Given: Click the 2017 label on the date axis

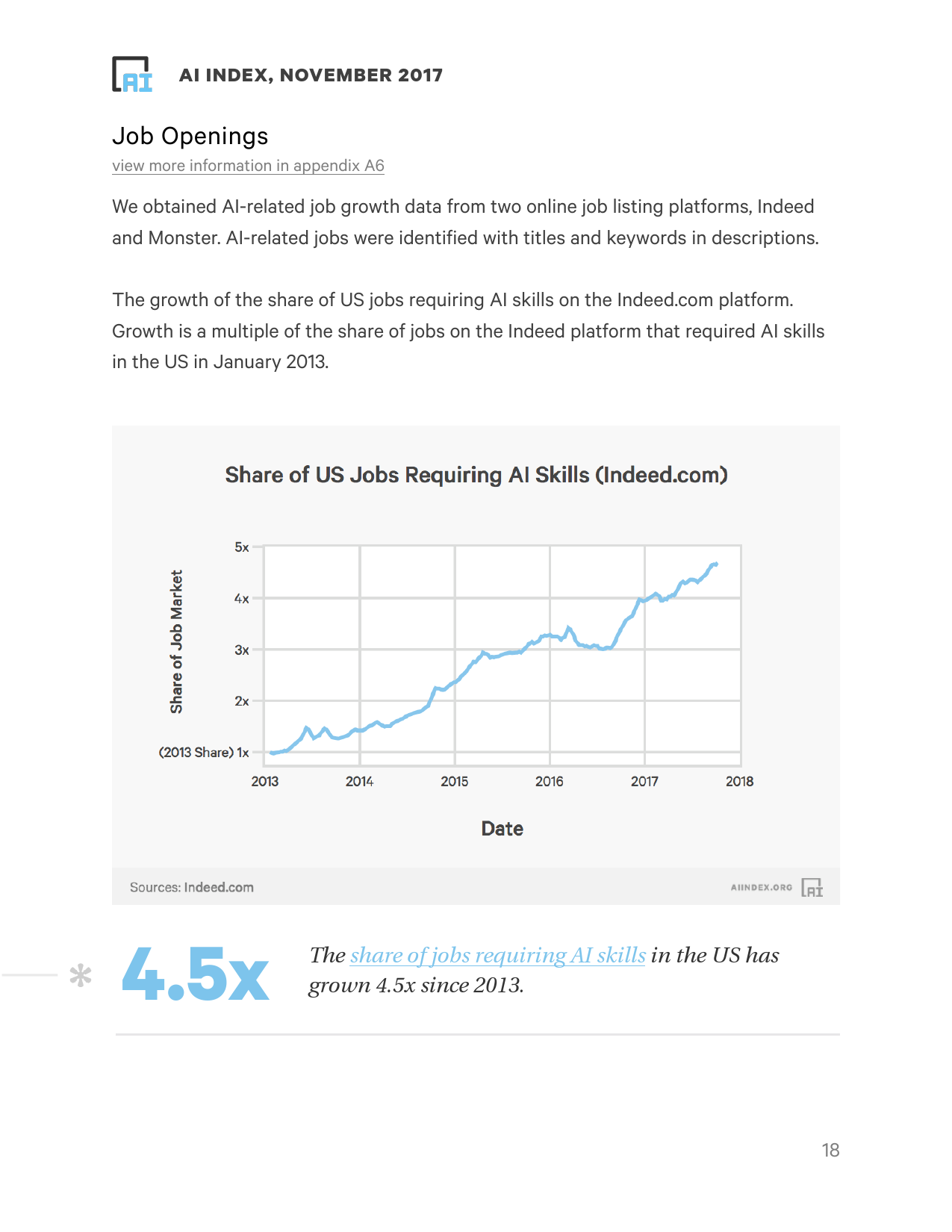Looking at the screenshot, I should (644, 781).
